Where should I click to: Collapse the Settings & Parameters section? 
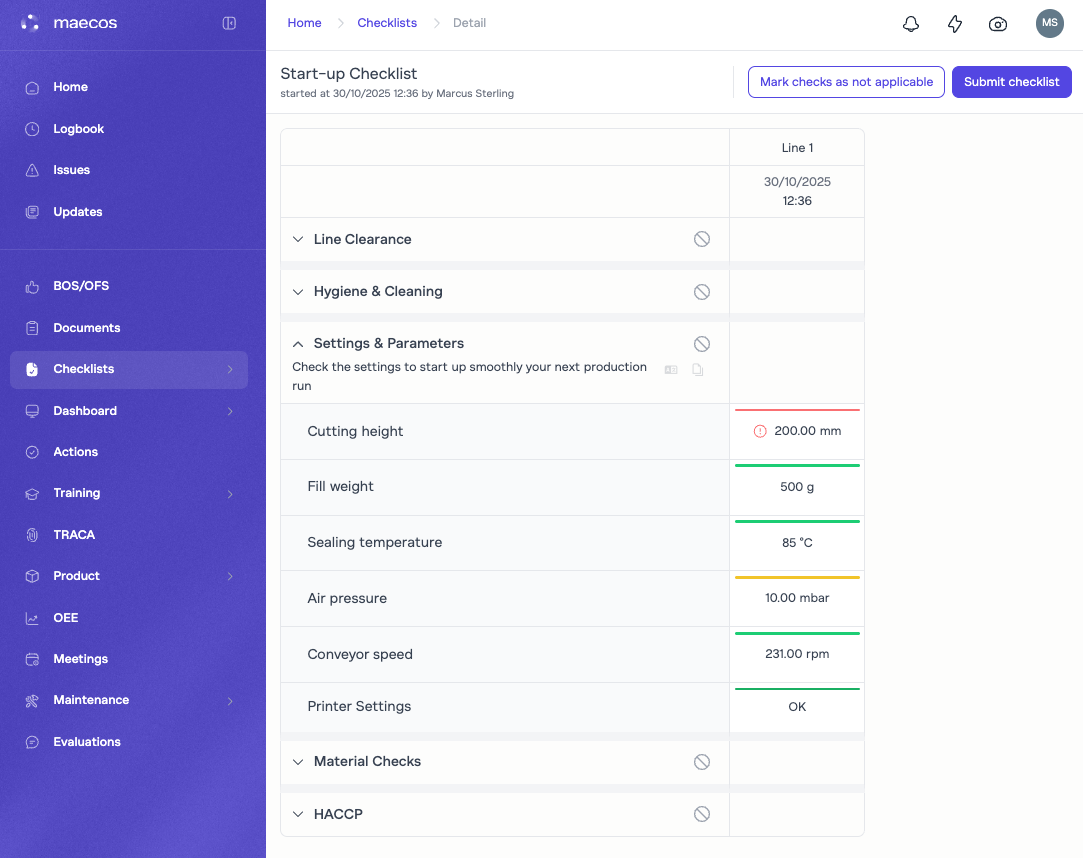click(298, 344)
